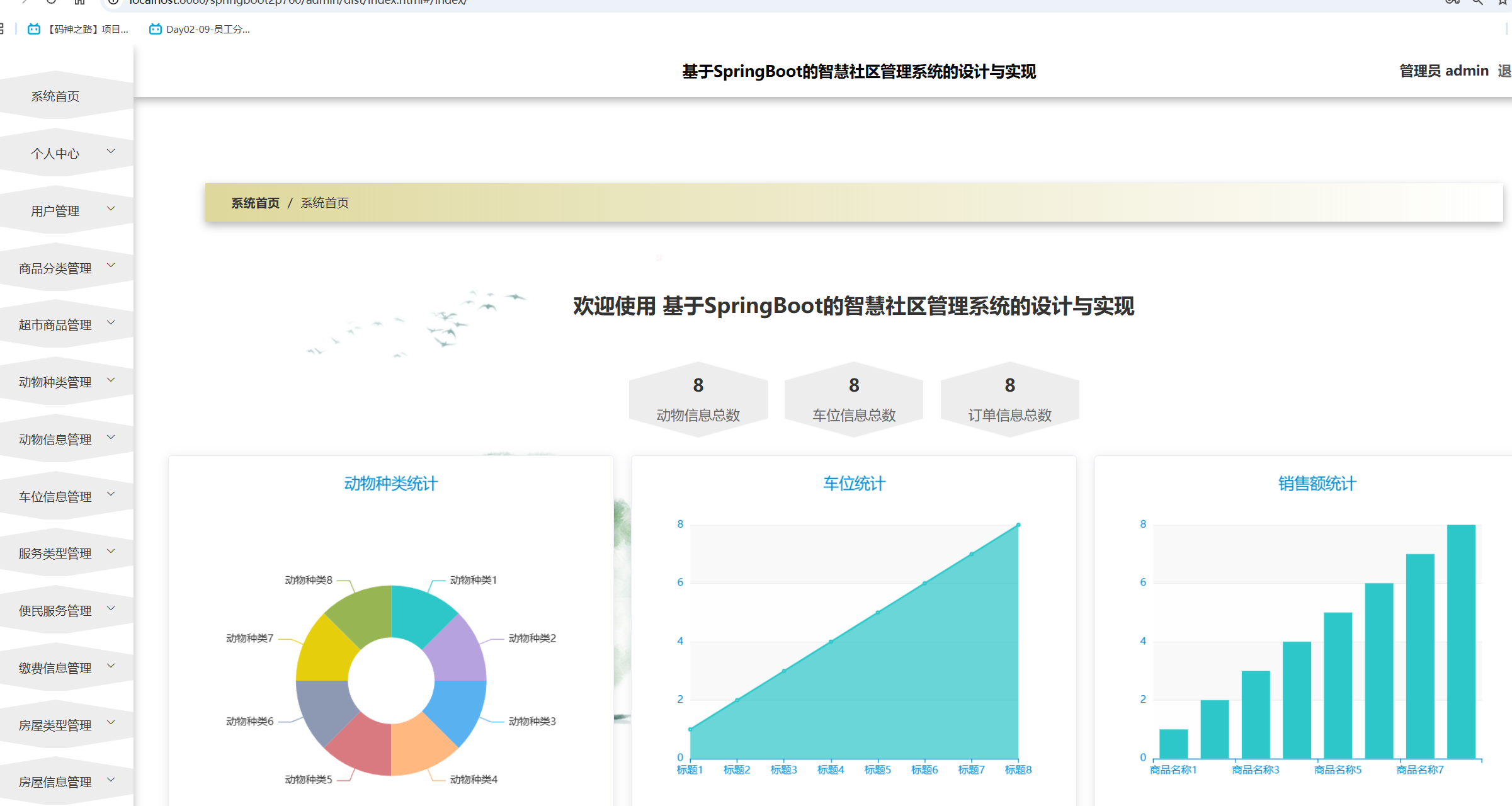Open the 缴费信息管理 sidebar menu
The height and width of the screenshot is (806, 1512).
click(55, 668)
